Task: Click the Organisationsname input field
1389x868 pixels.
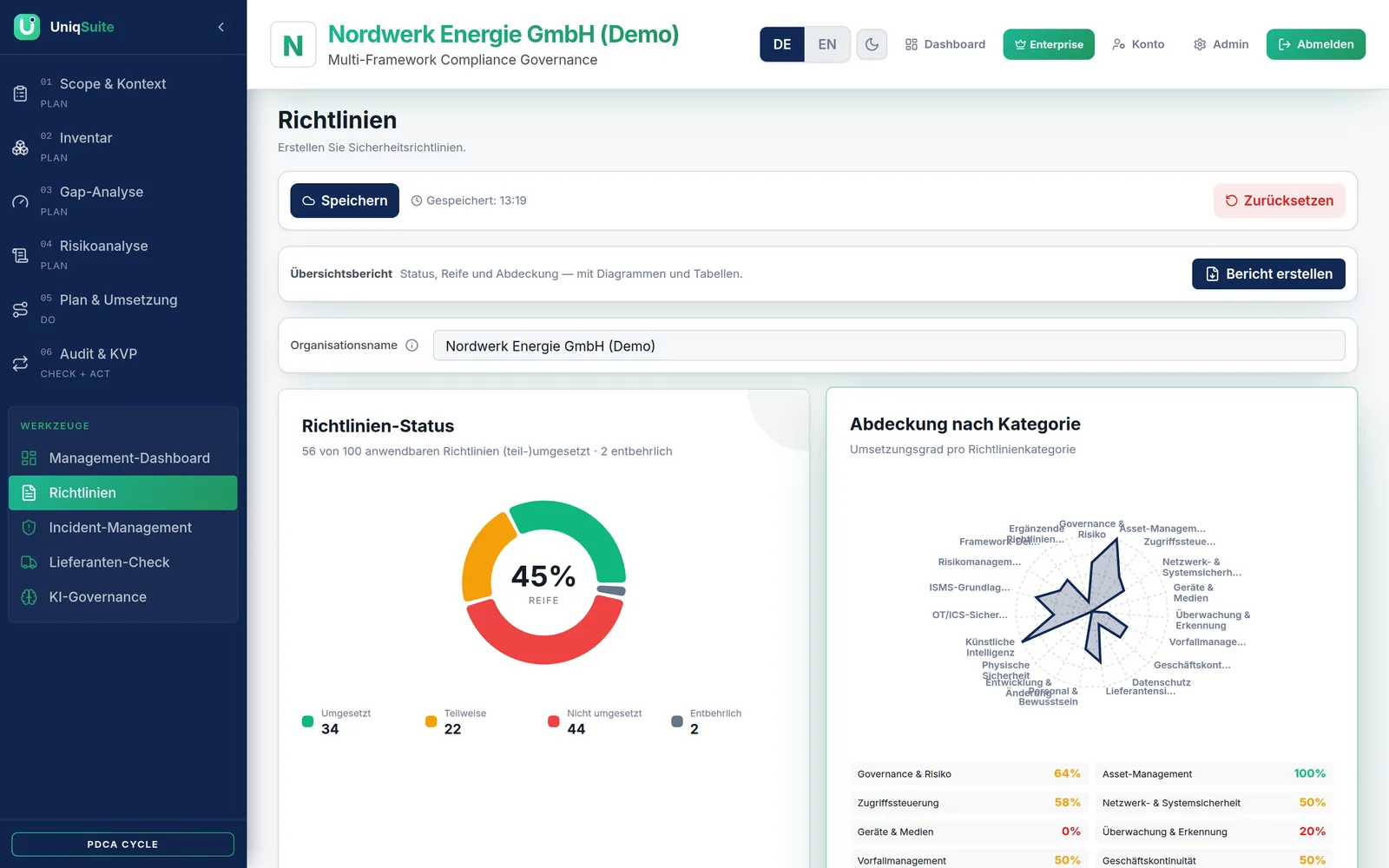Action: [x=889, y=345]
